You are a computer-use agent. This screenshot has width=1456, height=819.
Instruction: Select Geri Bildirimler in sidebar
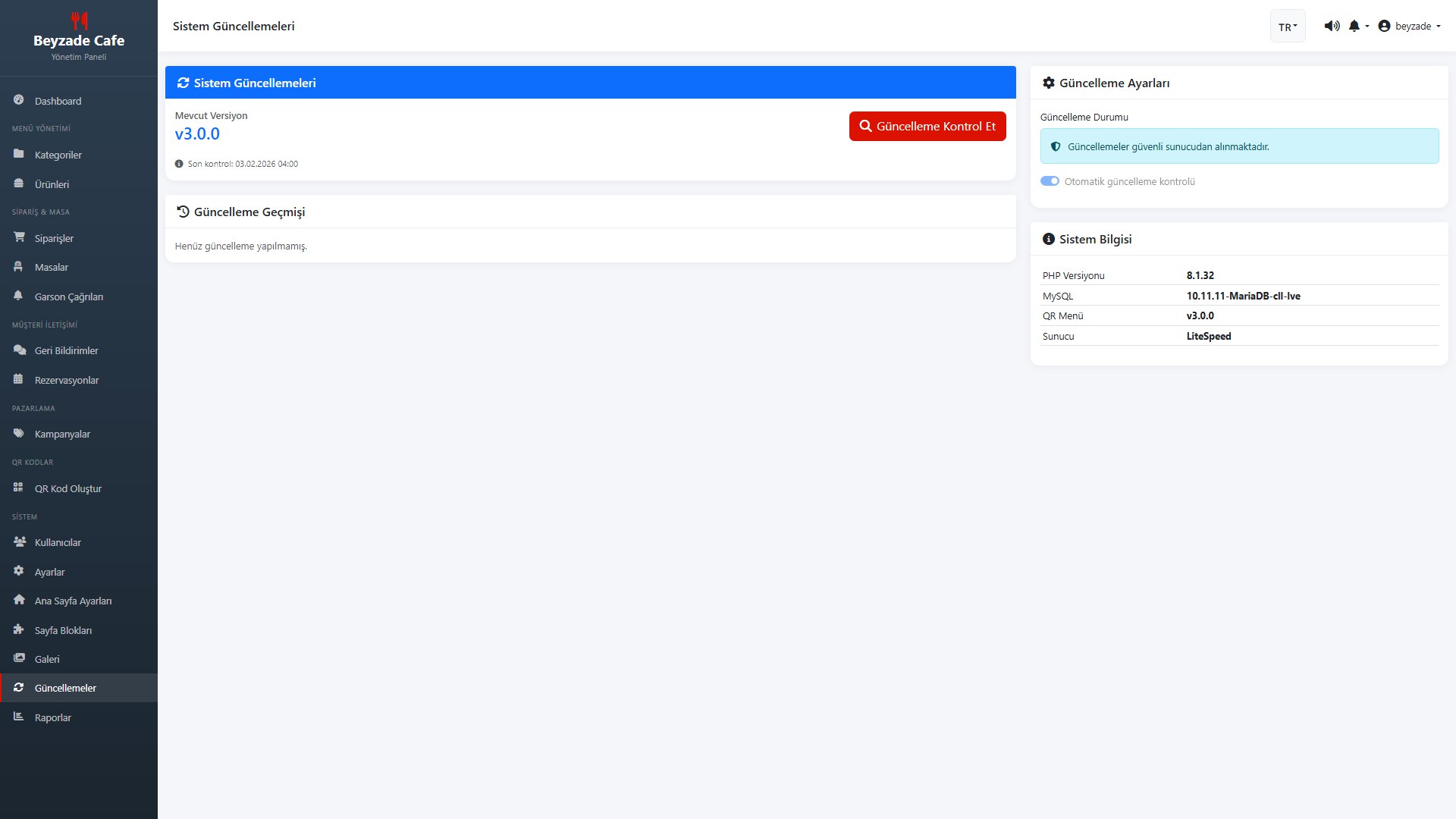point(67,350)
